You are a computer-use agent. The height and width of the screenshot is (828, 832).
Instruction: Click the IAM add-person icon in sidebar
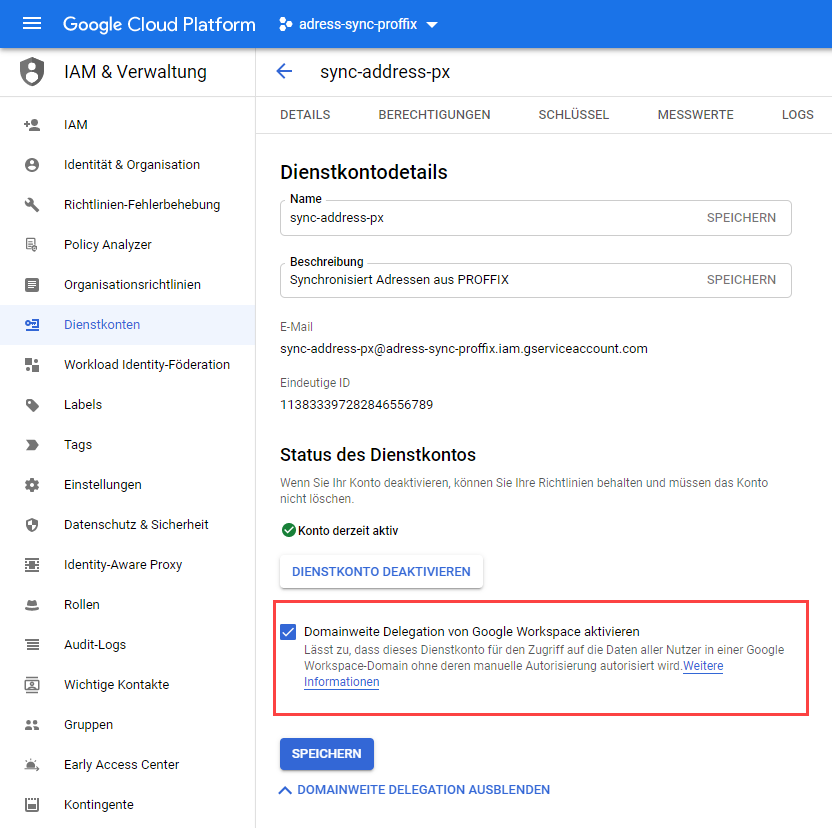tap(32, 125)
